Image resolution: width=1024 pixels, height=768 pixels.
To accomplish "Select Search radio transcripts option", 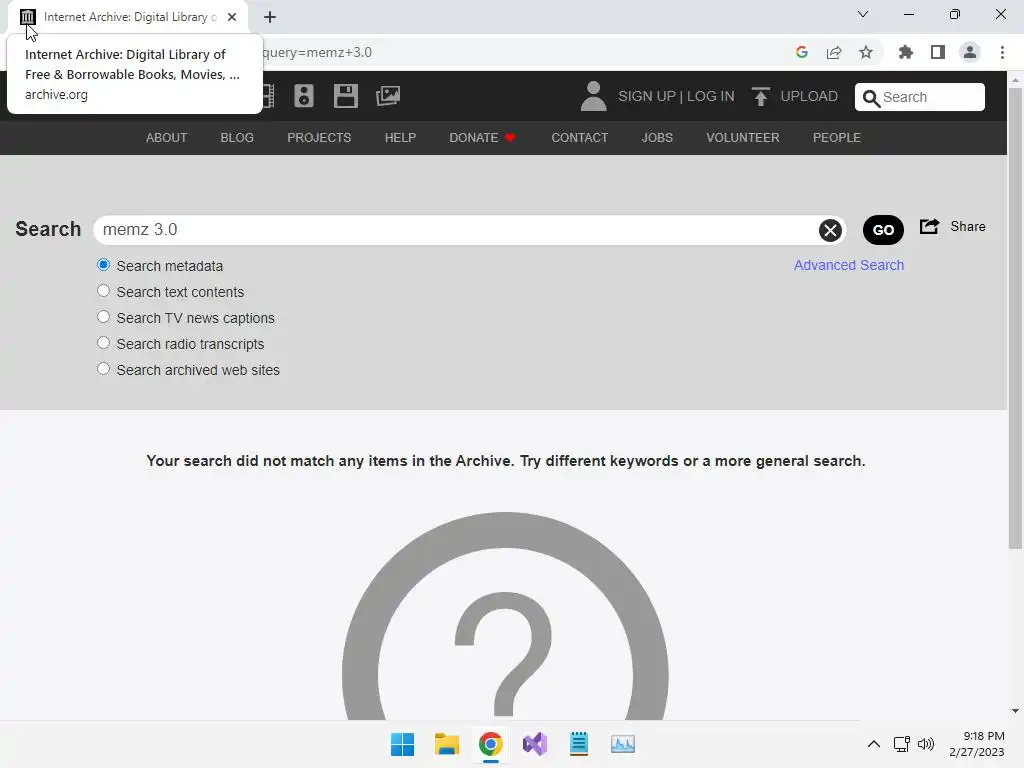I will click(103, 343).
